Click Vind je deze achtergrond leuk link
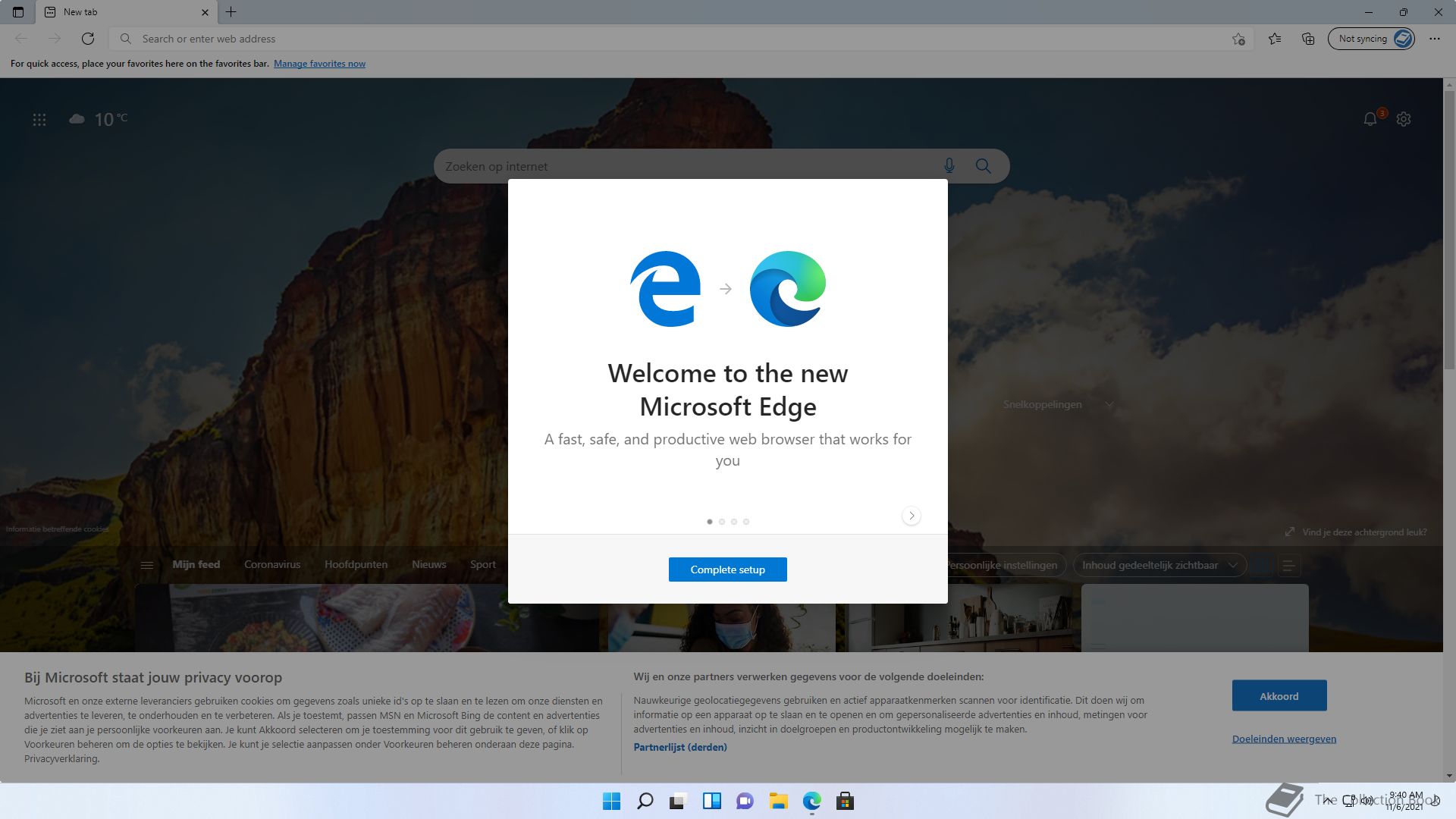The width and height of the screenshot is (1456, 819). [x=1356, y=532]
